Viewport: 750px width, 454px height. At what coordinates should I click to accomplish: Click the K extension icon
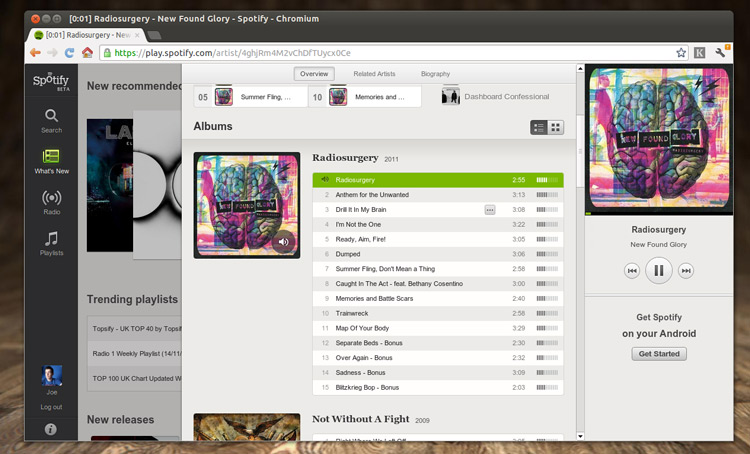click(699, 53)
